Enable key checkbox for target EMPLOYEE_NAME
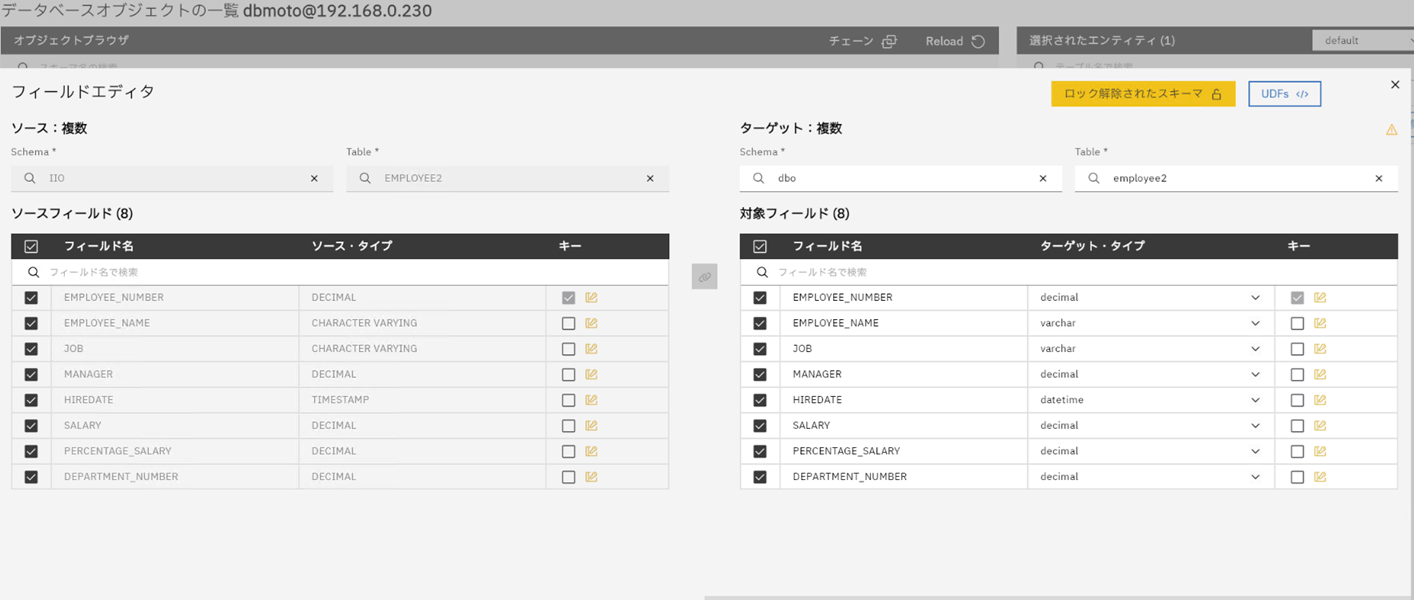Image resolution: width=1414 pixels, height=600 pixels. pos(1297,324)
